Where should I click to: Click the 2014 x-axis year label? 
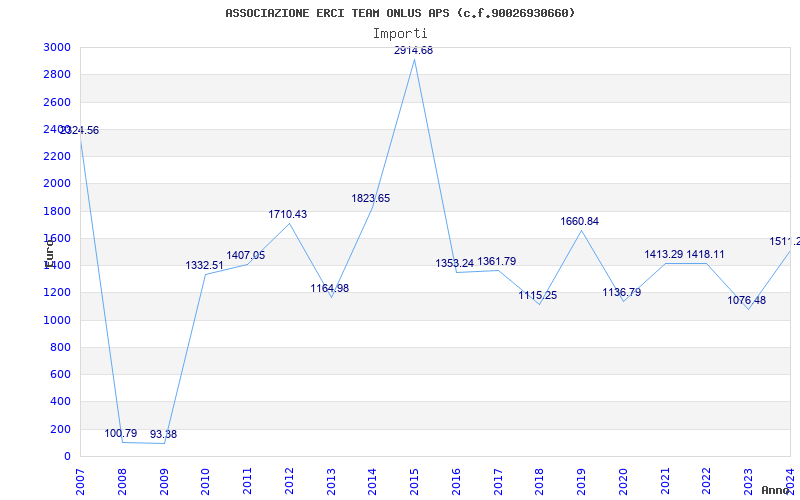click(x=372, y=482)
